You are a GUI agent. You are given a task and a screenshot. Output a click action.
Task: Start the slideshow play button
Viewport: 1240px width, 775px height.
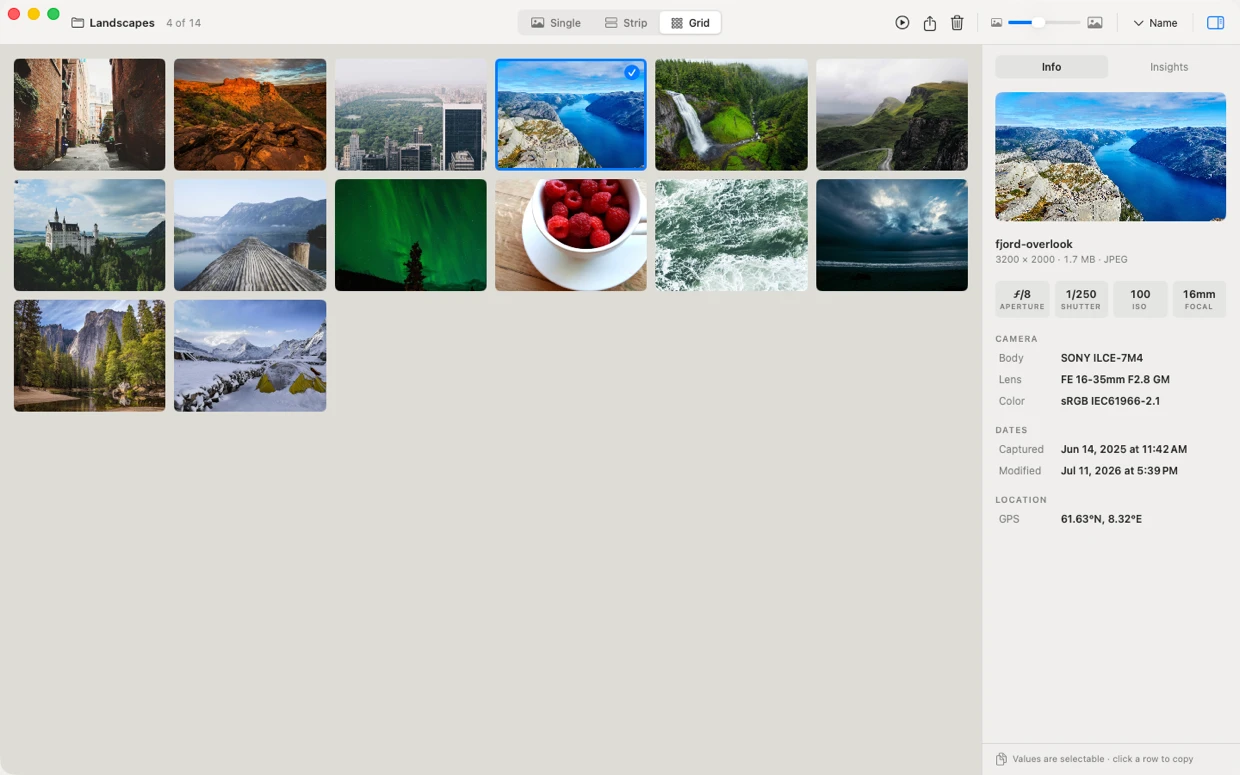coord(902,23)
